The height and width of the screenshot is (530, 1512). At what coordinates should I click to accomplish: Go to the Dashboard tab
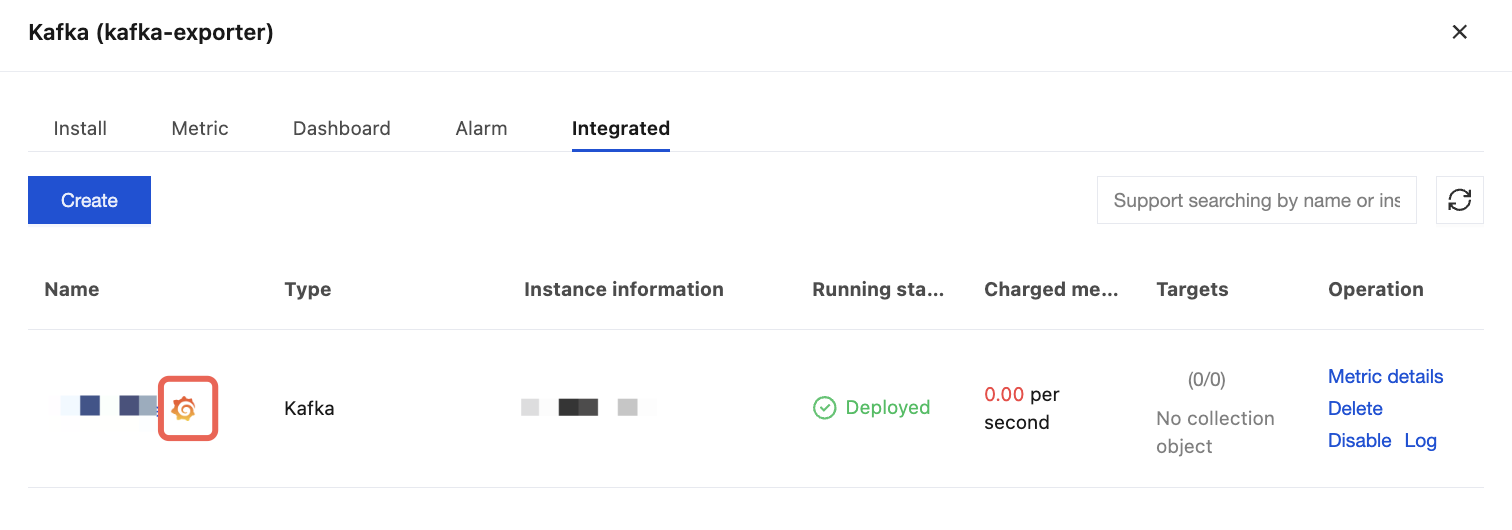[x=341, y=128]
